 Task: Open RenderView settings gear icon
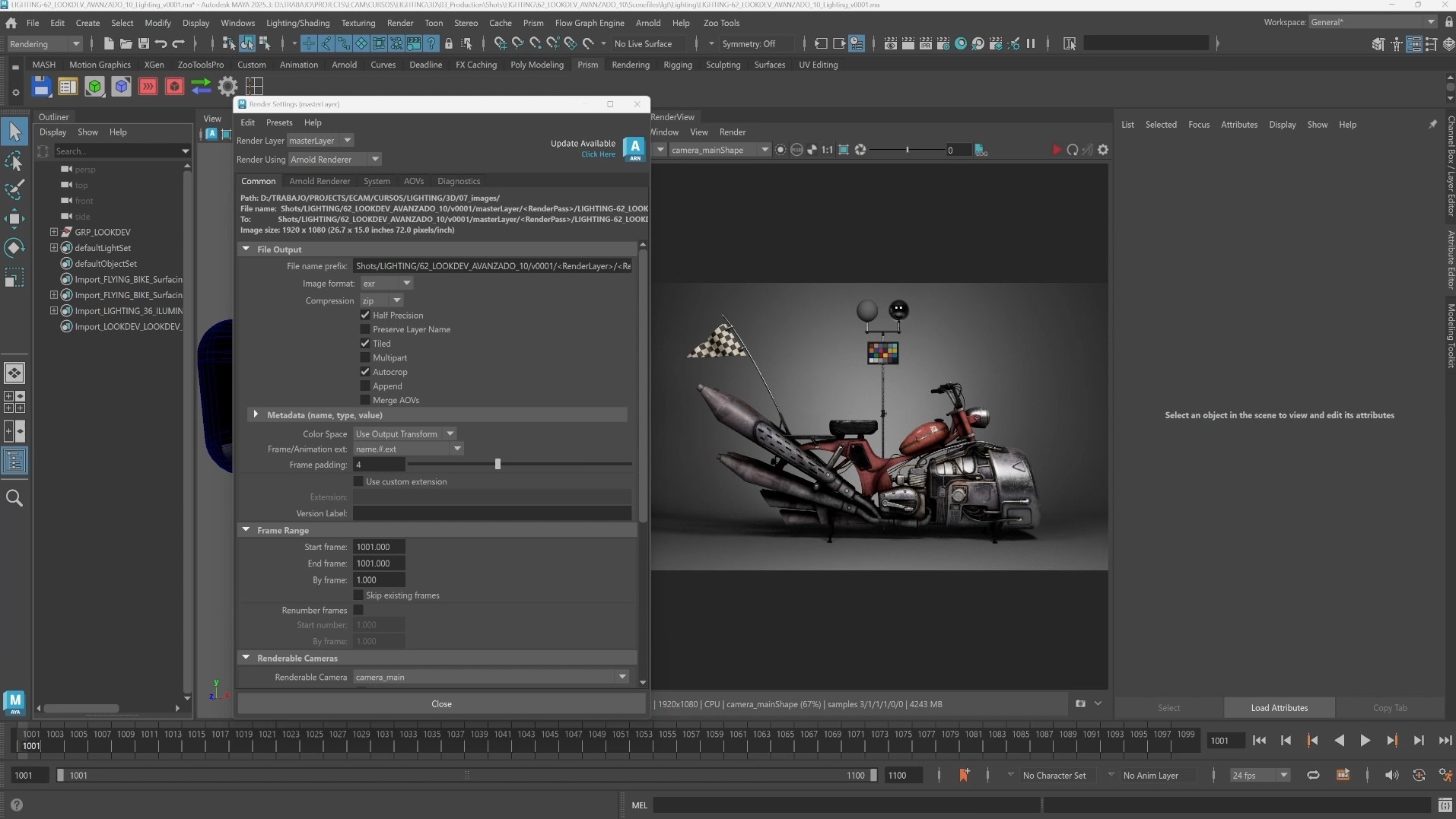tap(1103, 150)
